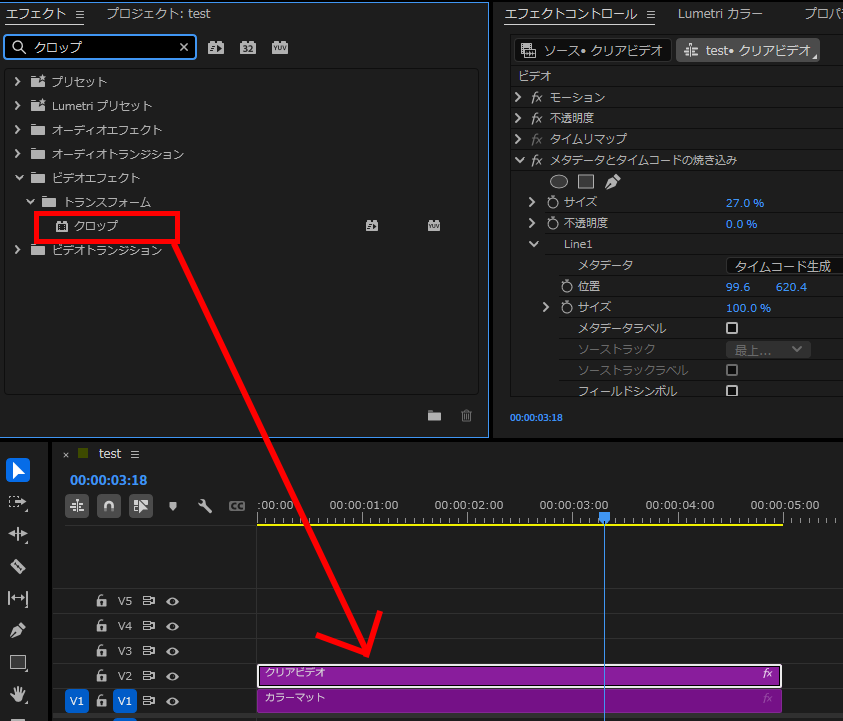Open ソーストラック dropdown

pyautogui.click(x=768, y=349)
